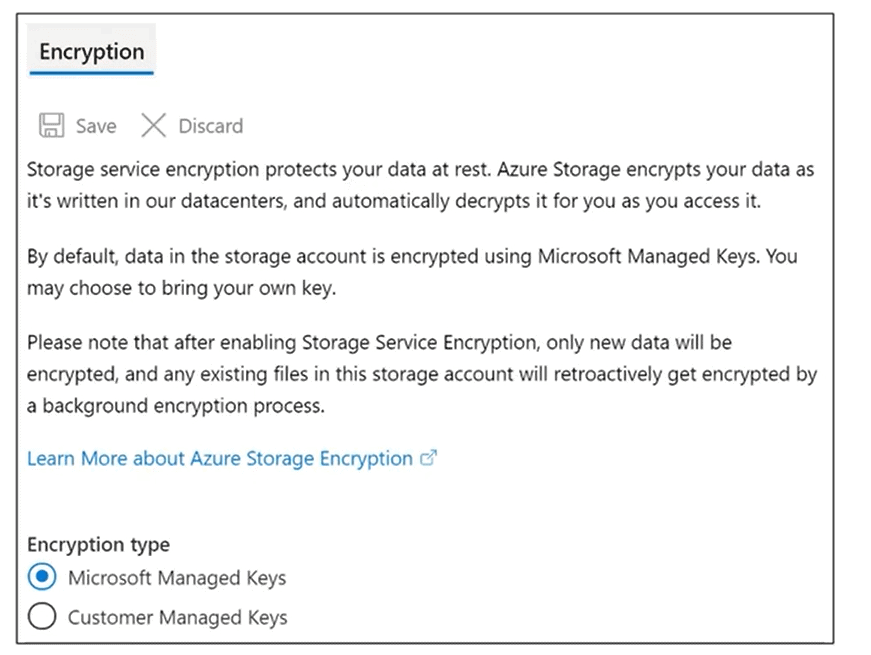Click the Microsoft Managed Keys option label
Screen dimensions: 871x655
click(177, 578)
